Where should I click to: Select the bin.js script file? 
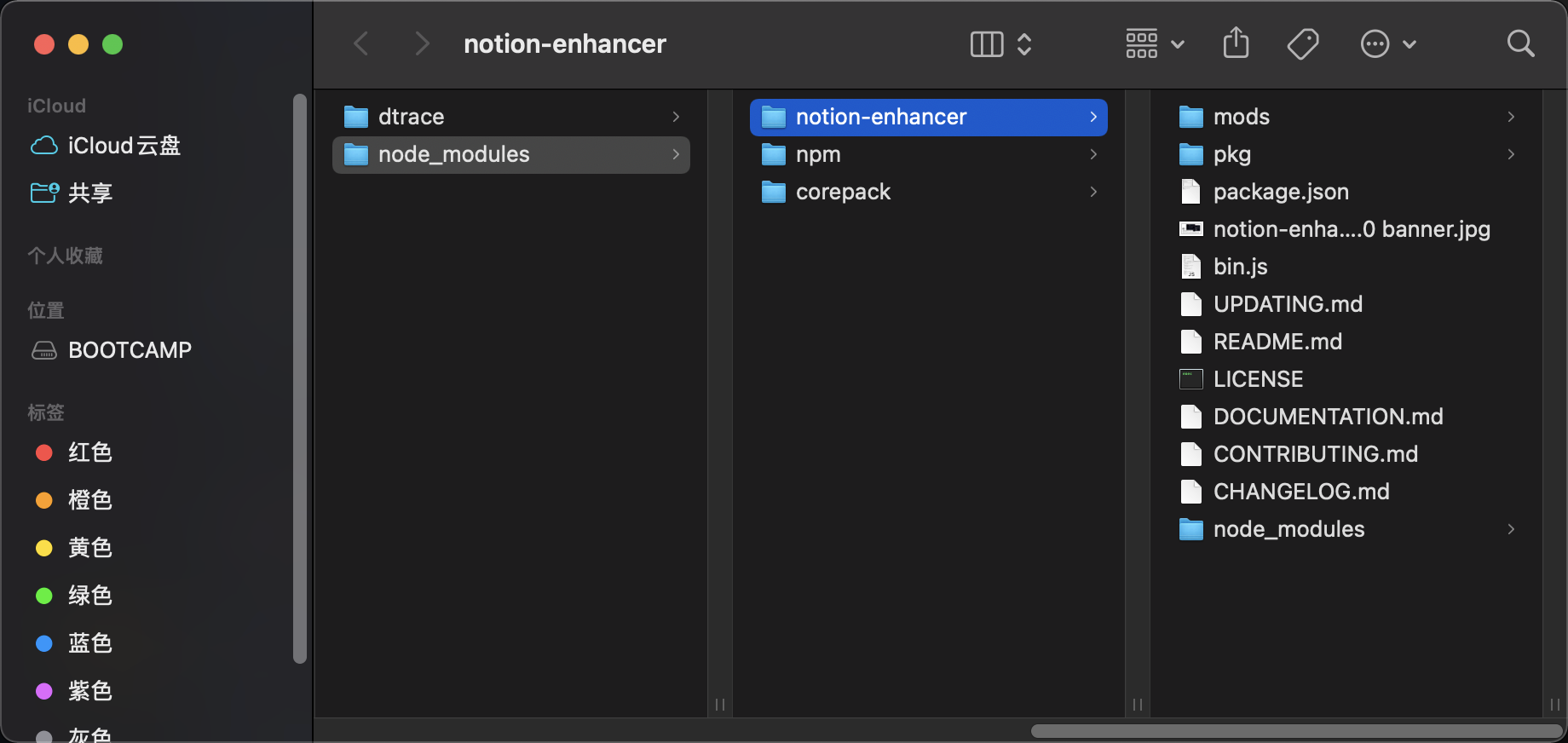pyautogui.click(x=1346, y=267)
